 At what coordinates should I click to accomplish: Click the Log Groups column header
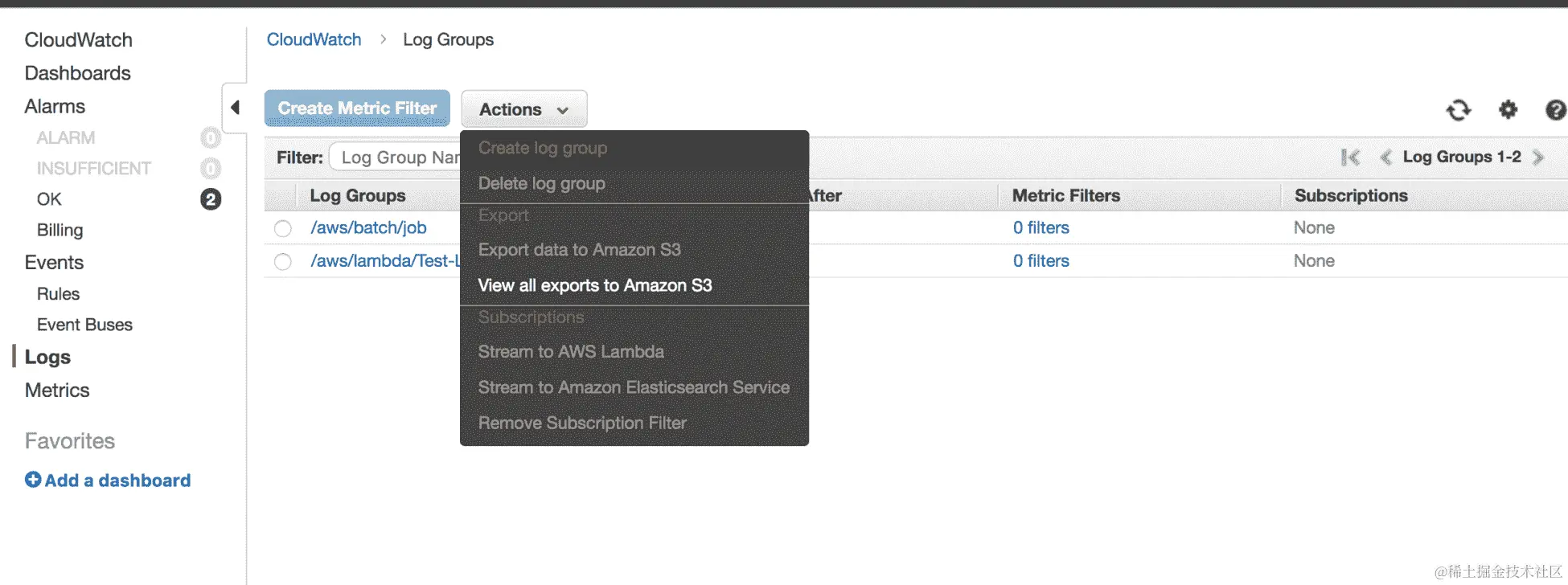tap(358, 195)
